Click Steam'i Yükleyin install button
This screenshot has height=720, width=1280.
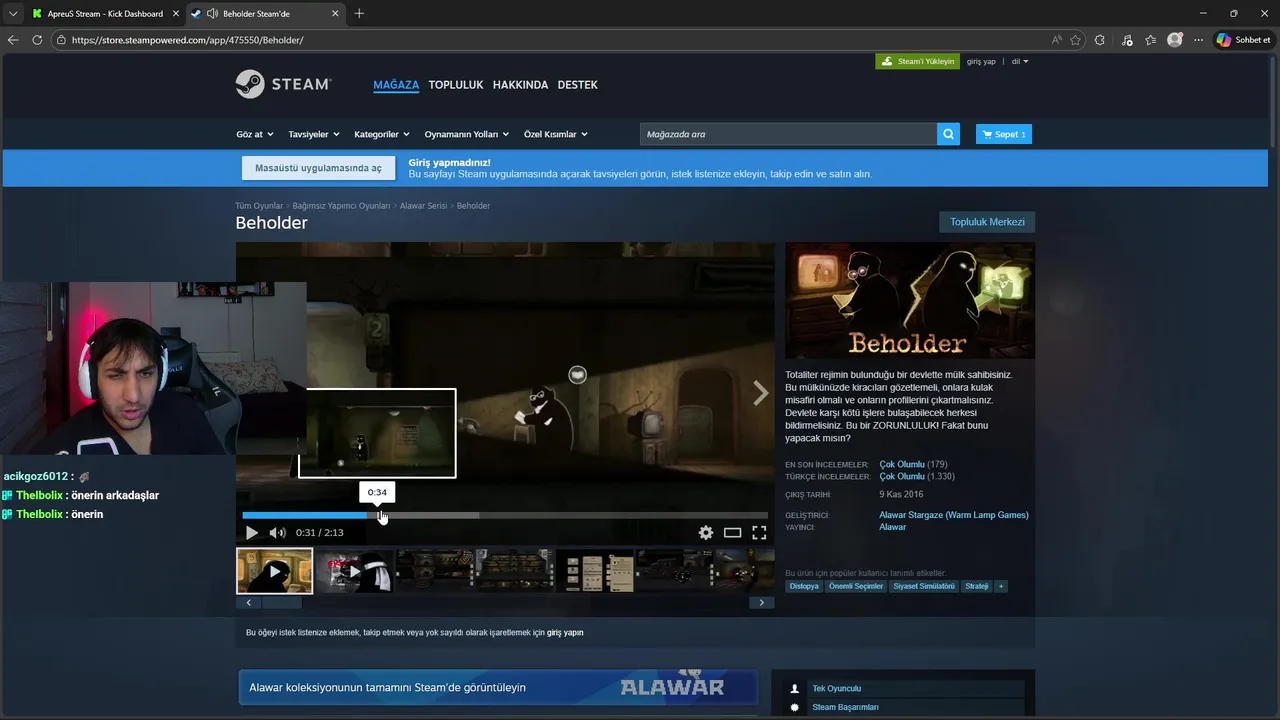coord(917,61)
